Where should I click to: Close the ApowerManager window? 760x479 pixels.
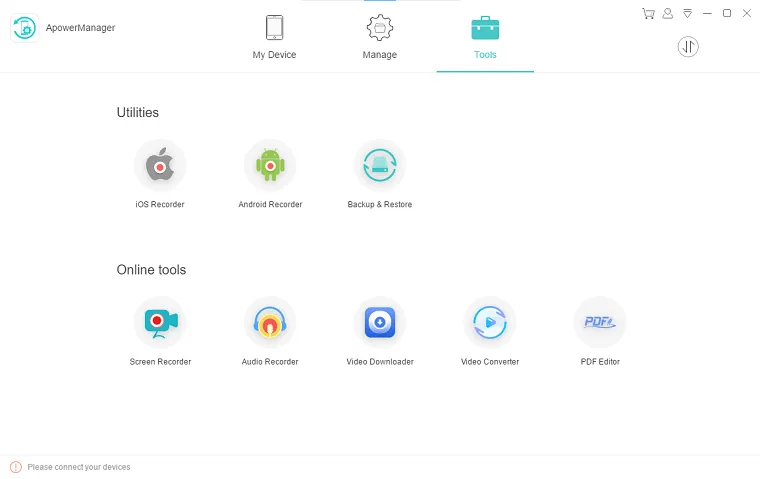(x=747, y=14)
